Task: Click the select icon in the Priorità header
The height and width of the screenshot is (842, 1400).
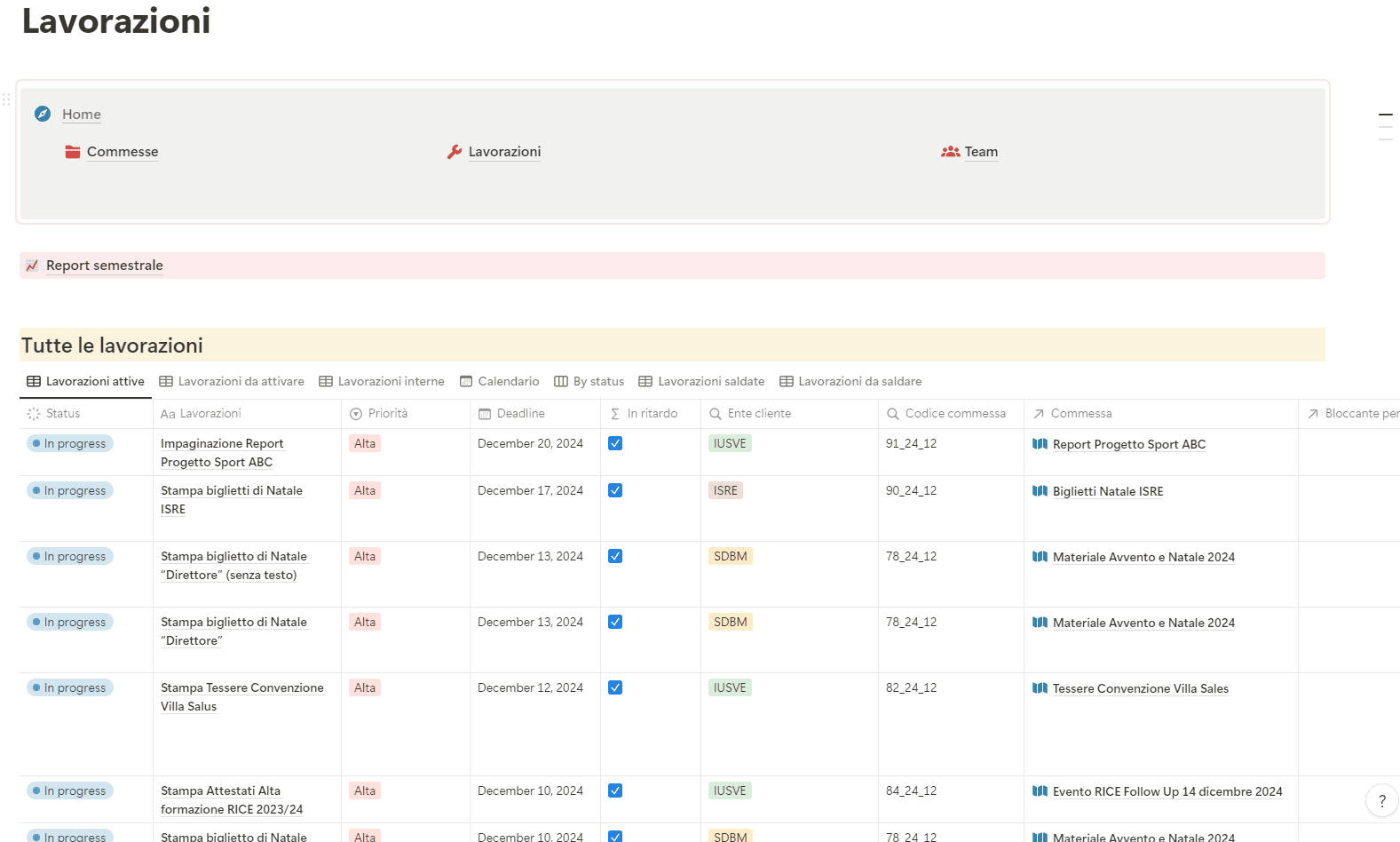Action: pyautogui.click(x=356, y=414)
